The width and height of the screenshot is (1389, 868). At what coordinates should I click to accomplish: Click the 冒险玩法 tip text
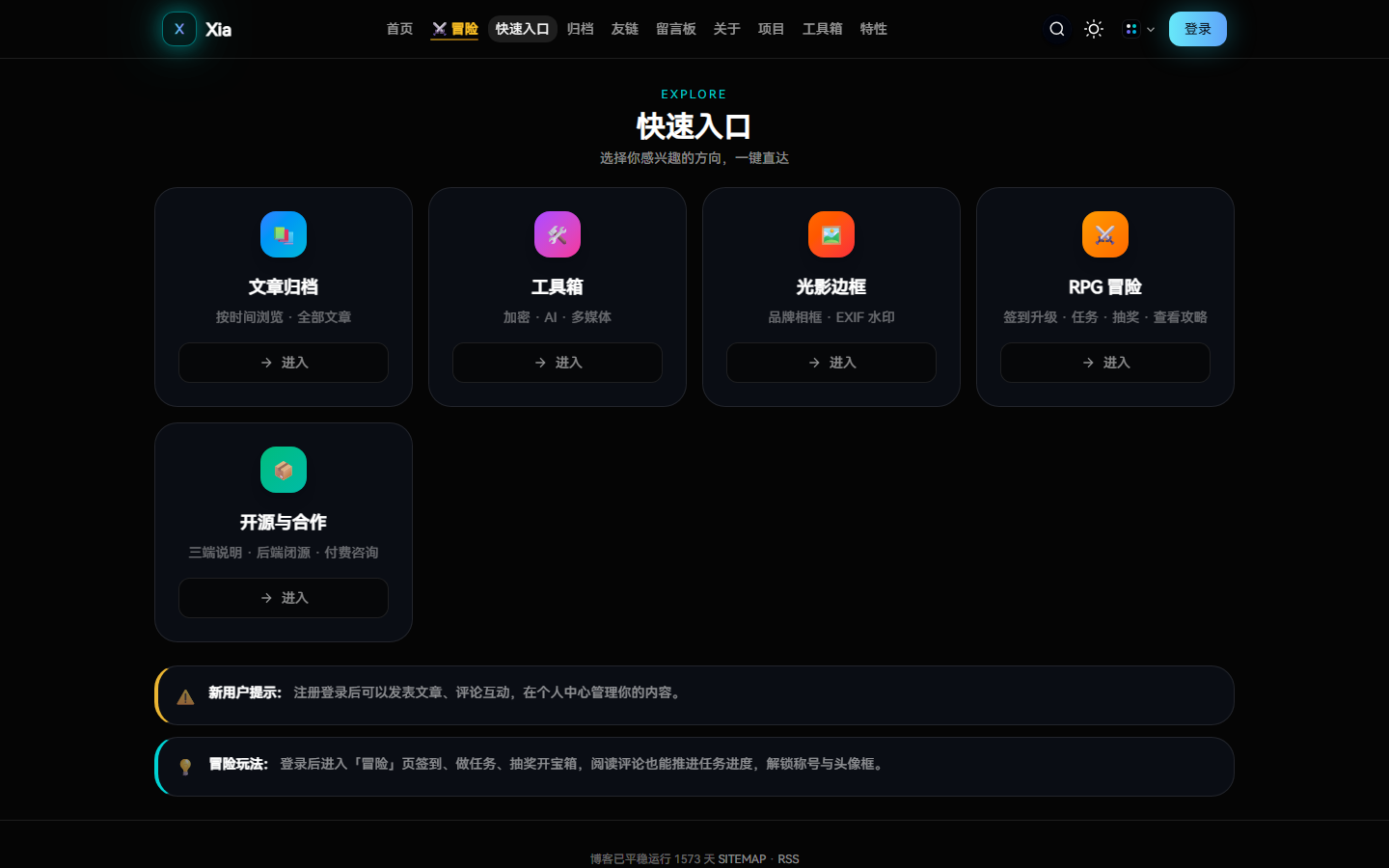(x=548, y=764)
